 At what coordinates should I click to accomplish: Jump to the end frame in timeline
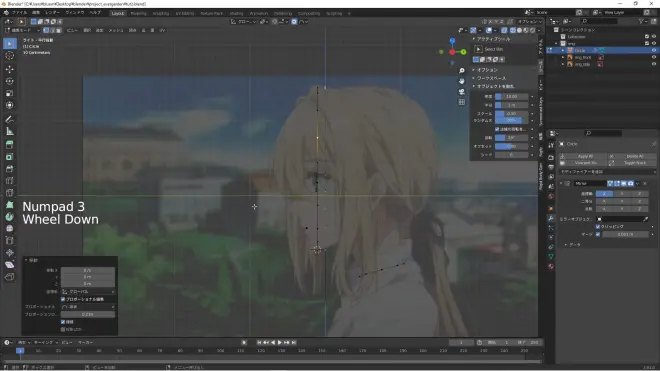[294, 342]
